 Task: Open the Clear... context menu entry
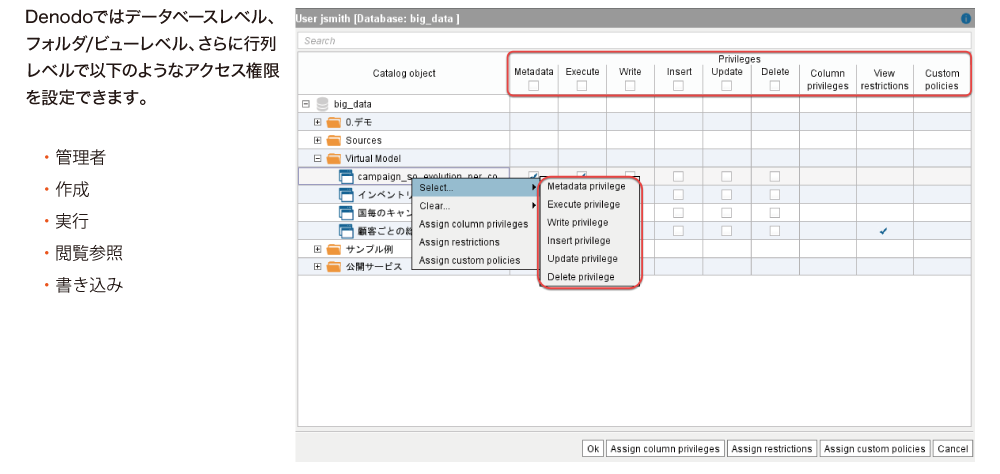point(476,206)
